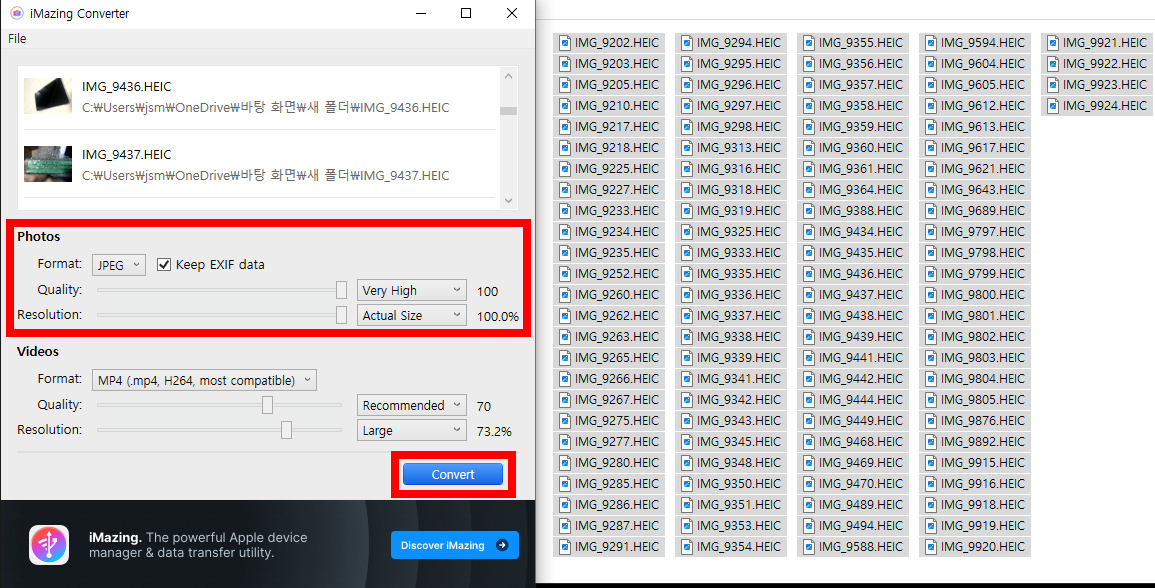Select the IMG_9436.HEIC thumbnail in converter list
Screen dimensions: 1155x588
(48, 96)
